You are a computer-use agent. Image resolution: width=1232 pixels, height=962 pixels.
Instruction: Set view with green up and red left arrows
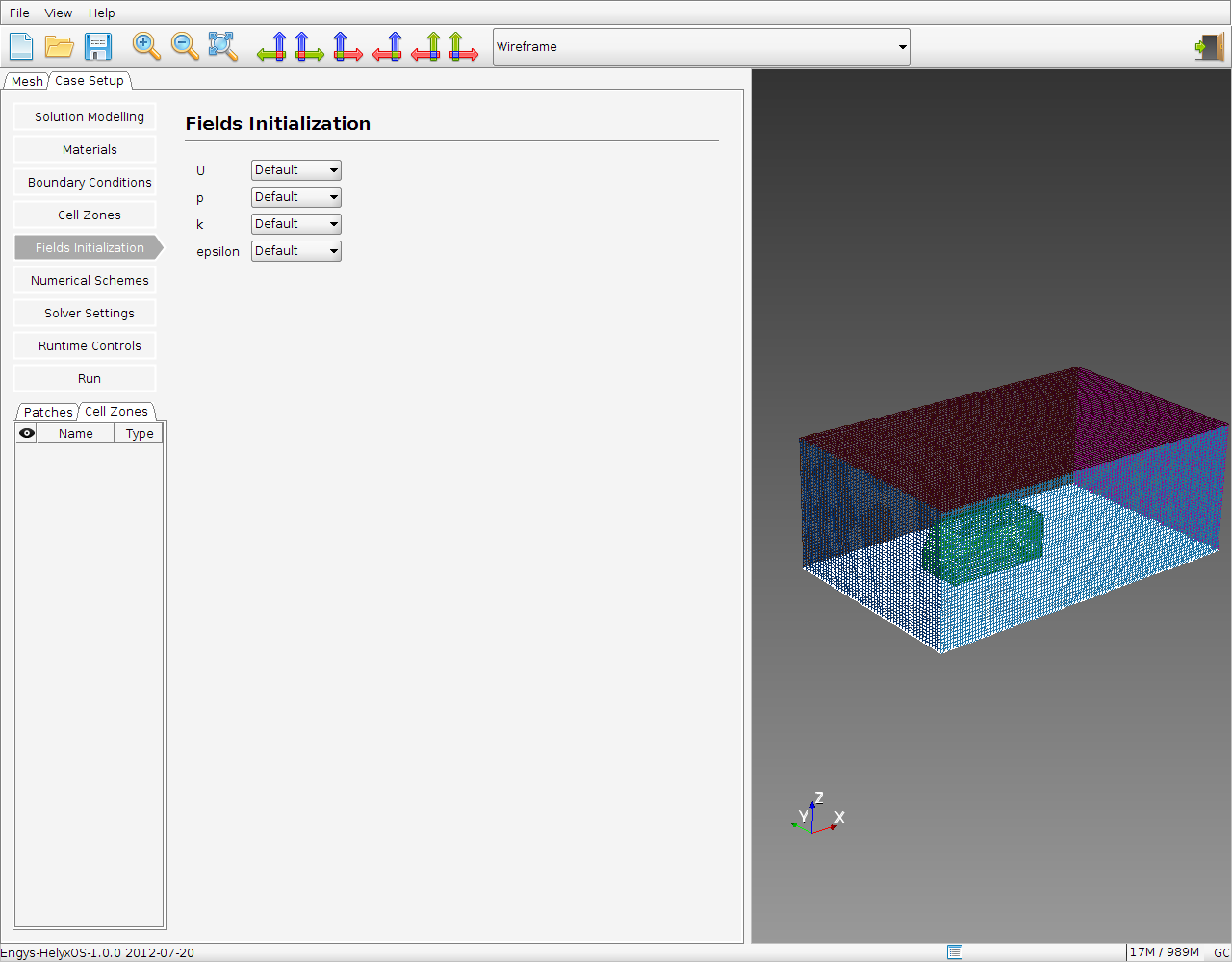click(425, 46)
